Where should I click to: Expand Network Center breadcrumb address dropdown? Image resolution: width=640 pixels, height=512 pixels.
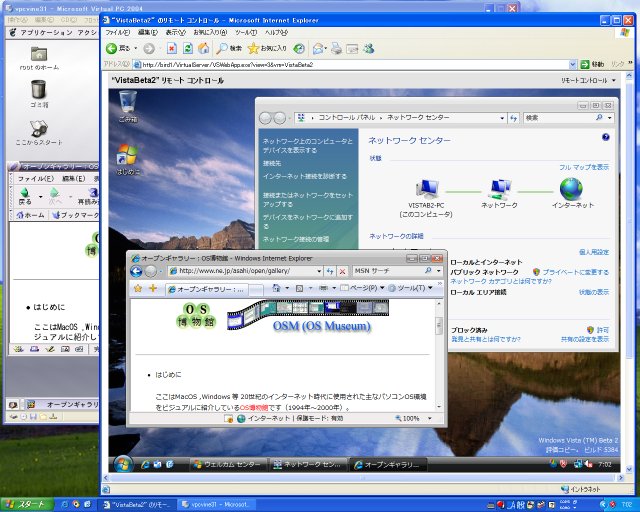pyautogui.click(x=502, y=118)
